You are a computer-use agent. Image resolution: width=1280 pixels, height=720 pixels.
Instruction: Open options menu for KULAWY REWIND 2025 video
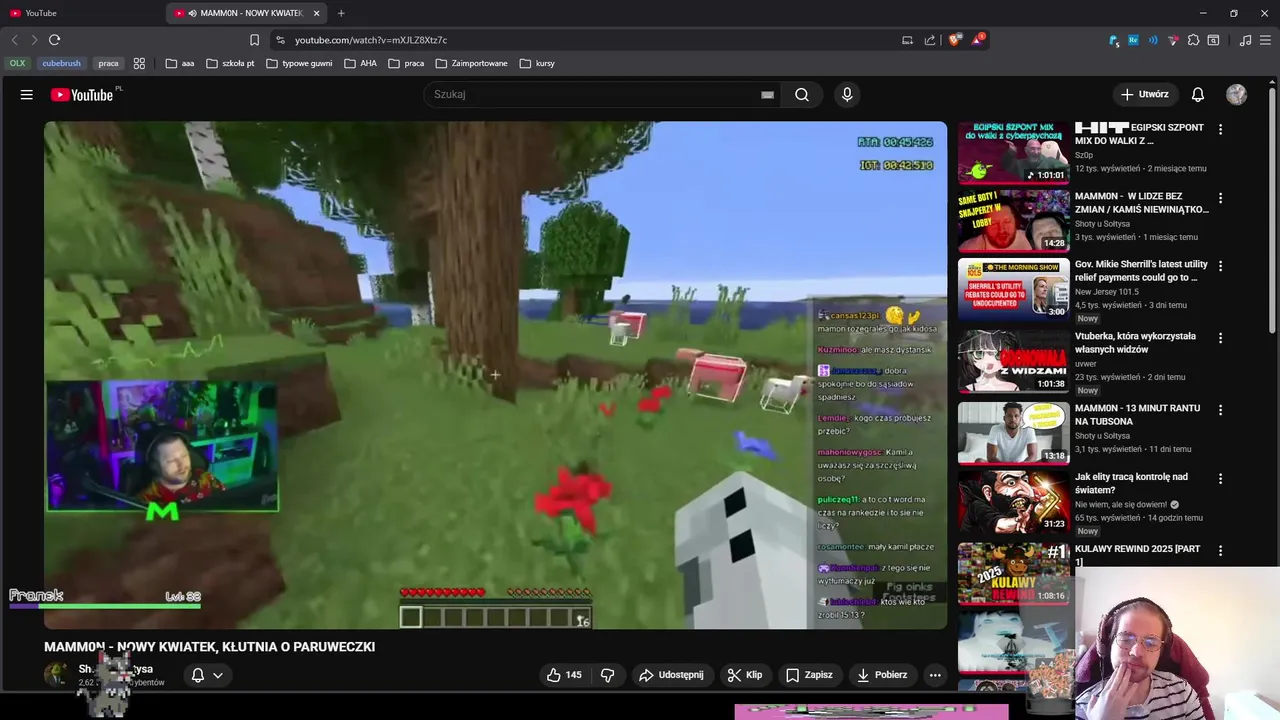click(1220, 550)
